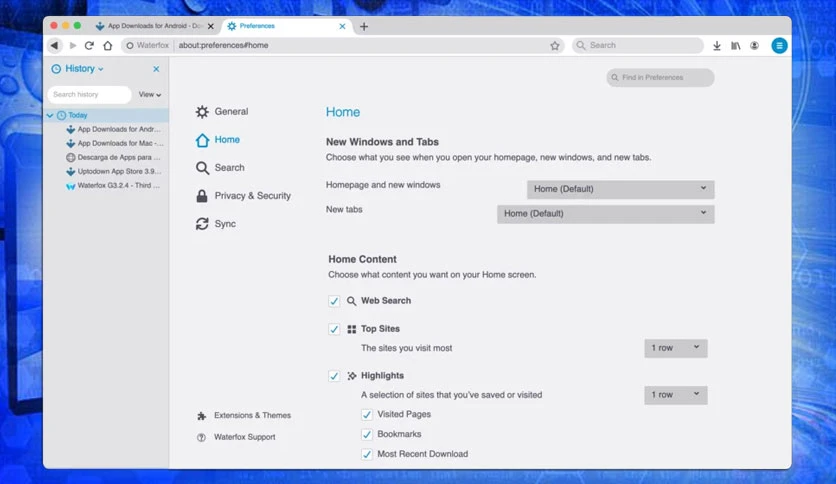Open history entry Descarga de Apps para

[113, 157]
